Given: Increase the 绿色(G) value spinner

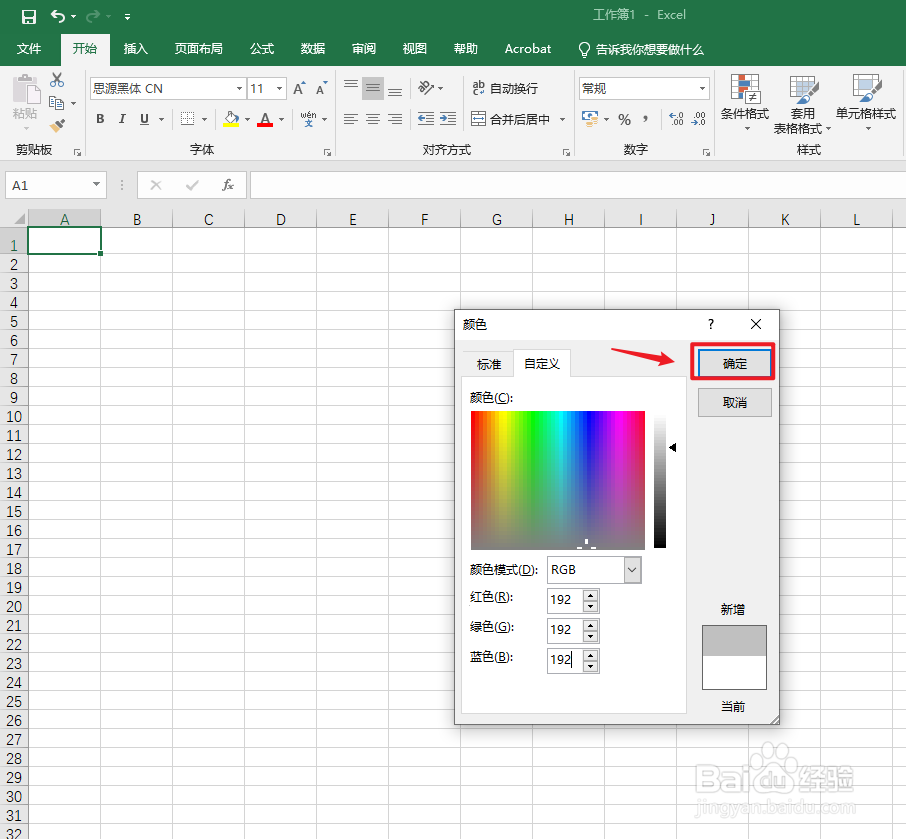Looking at the screenshot, I should click(590, 625).
